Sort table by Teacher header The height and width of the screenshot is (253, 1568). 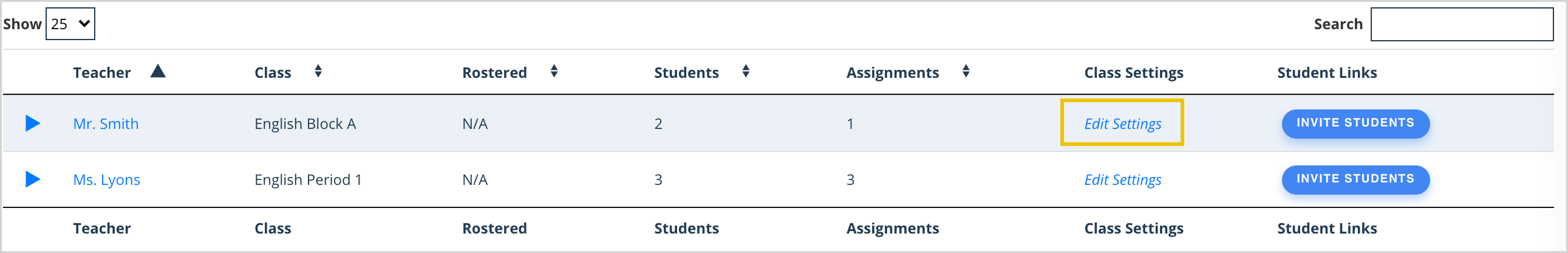(101, 72)
